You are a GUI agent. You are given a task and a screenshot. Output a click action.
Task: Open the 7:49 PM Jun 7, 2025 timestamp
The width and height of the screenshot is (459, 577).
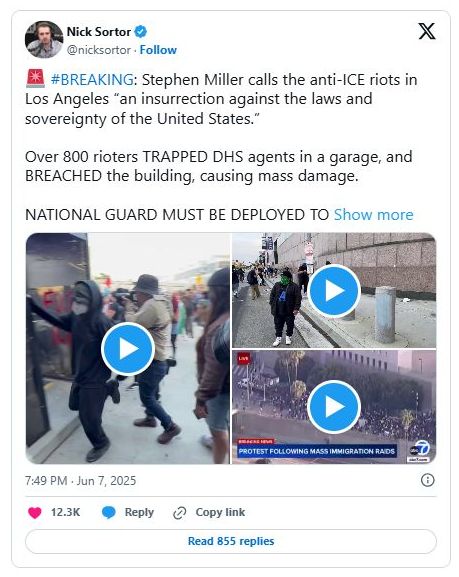pos(80,481)
